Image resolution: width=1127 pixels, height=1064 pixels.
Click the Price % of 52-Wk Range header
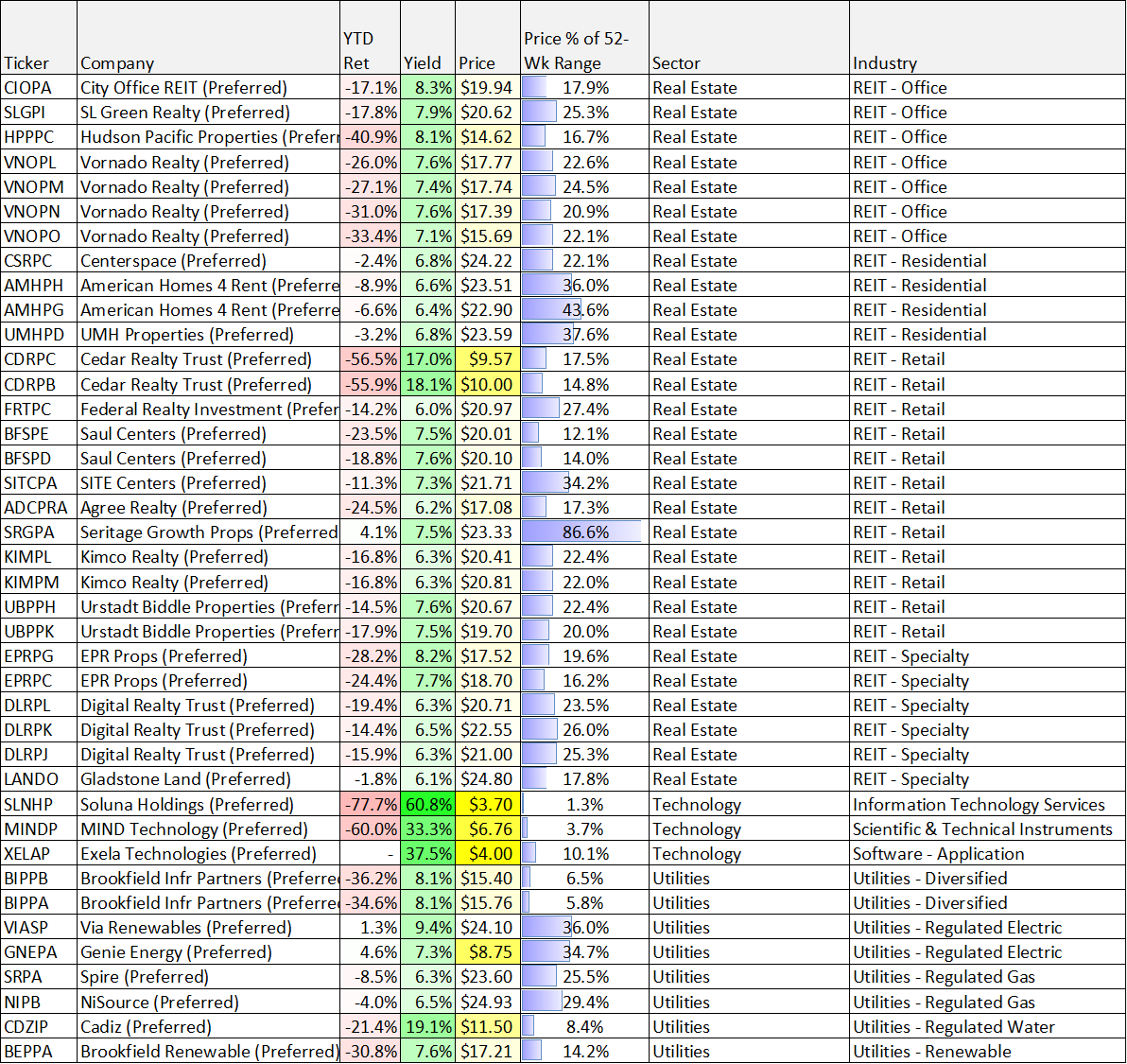(x=584, y=38)
